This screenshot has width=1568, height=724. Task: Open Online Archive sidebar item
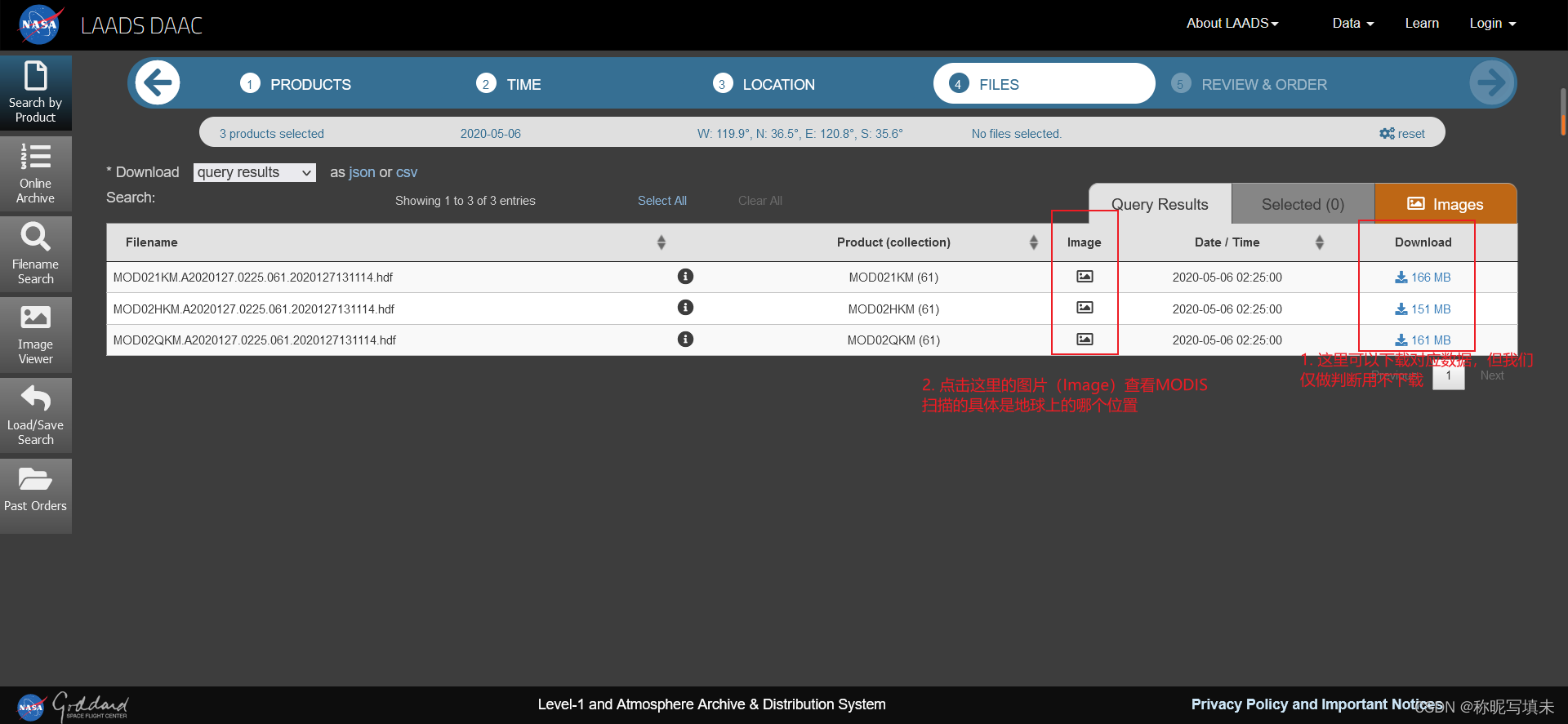coord(36,174)
